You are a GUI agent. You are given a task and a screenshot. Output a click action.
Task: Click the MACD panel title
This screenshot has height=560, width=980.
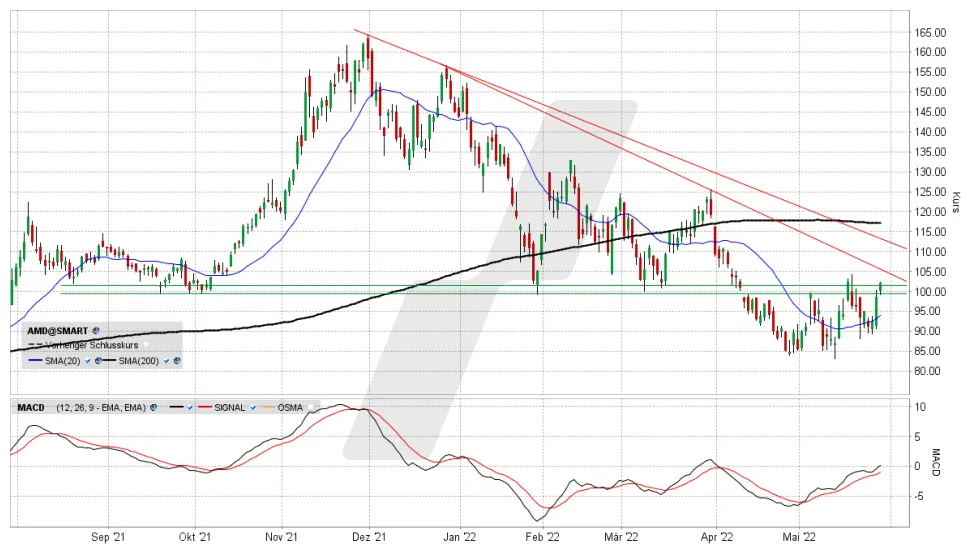click(30, 408)
